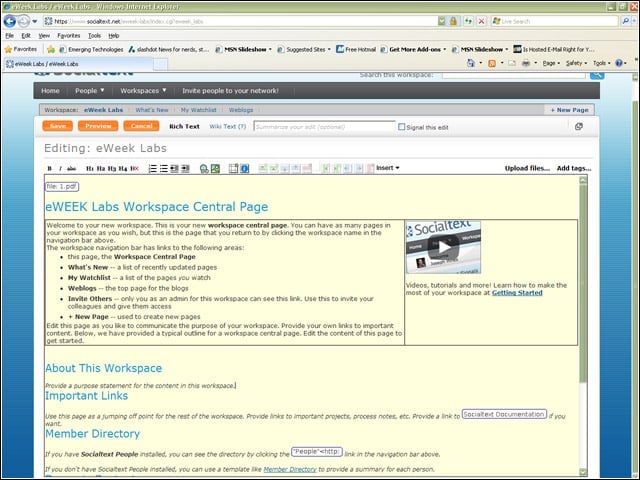Expand the Workspaces menu in Socialtext navigation
The image size is (640, 480).
[x=143, y=91]
